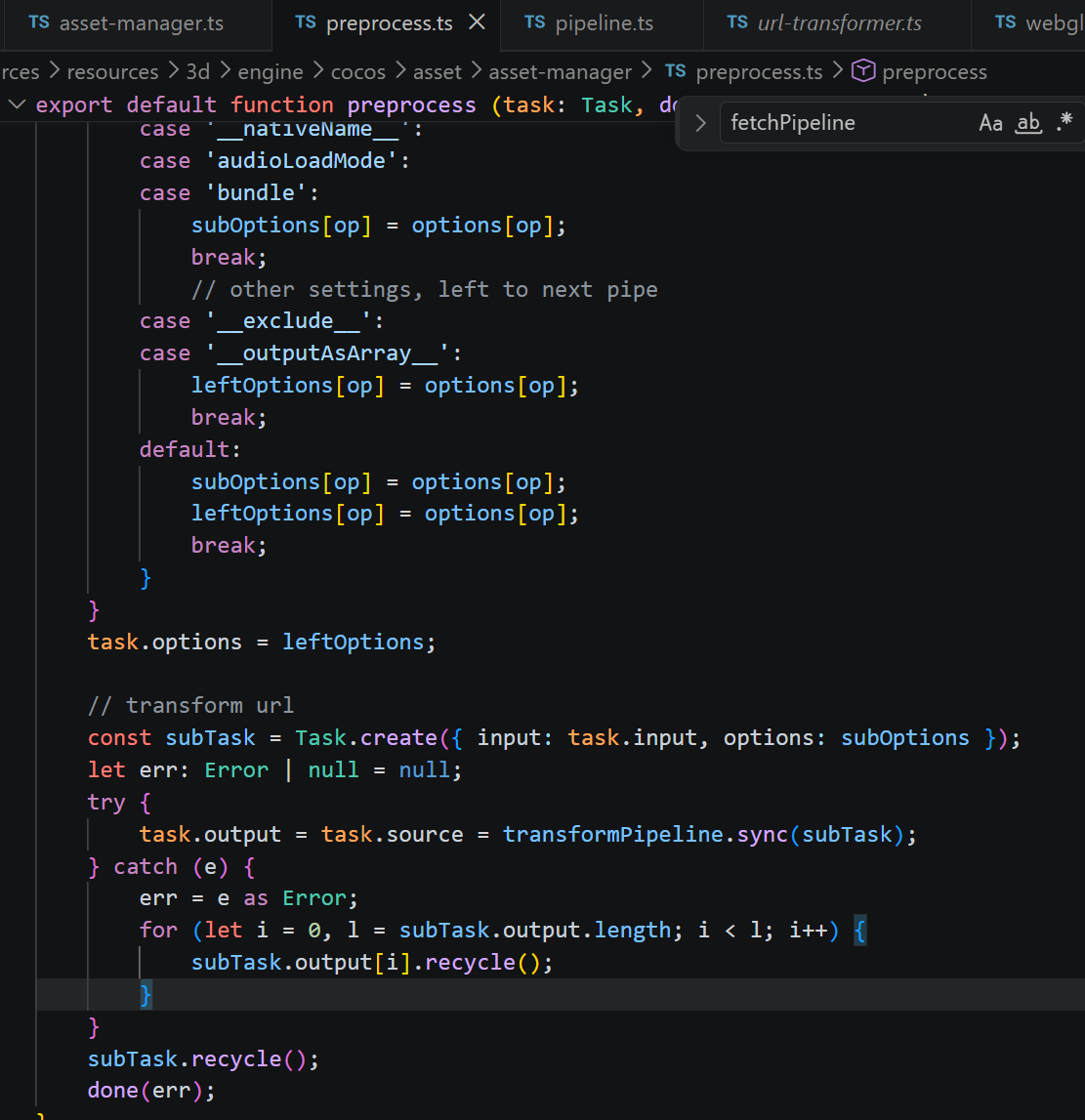This screenshot has height=1120, width=1085.
Task: Toggle Match Case in find widget
Action: 990,123
